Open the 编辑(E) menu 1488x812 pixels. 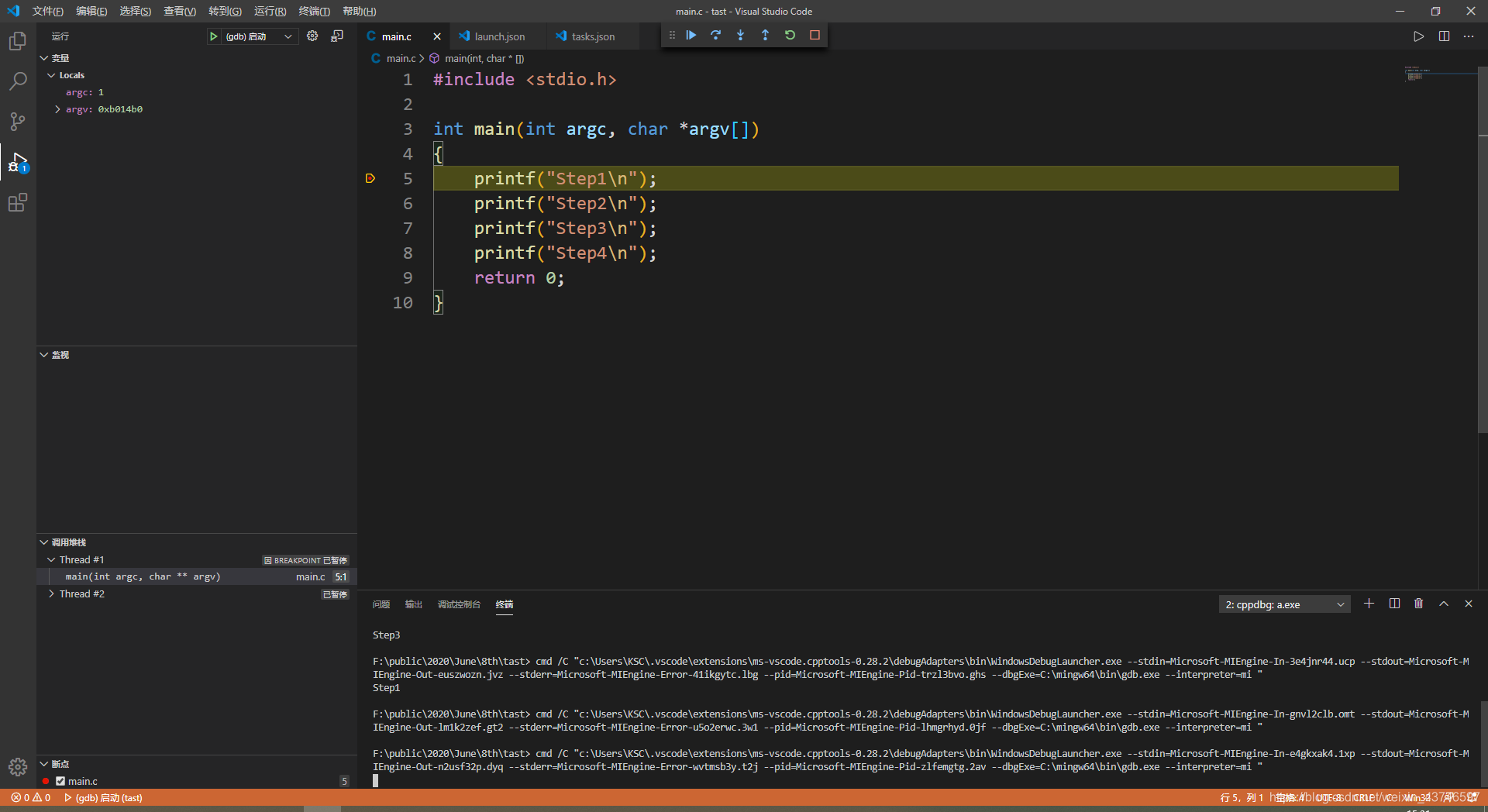coord(91,11)
